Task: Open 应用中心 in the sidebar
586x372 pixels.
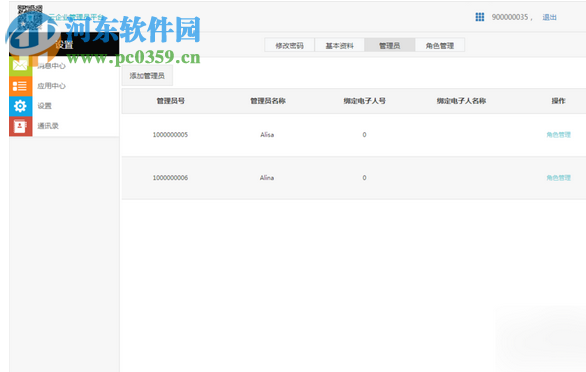Action: click(51, 86)
